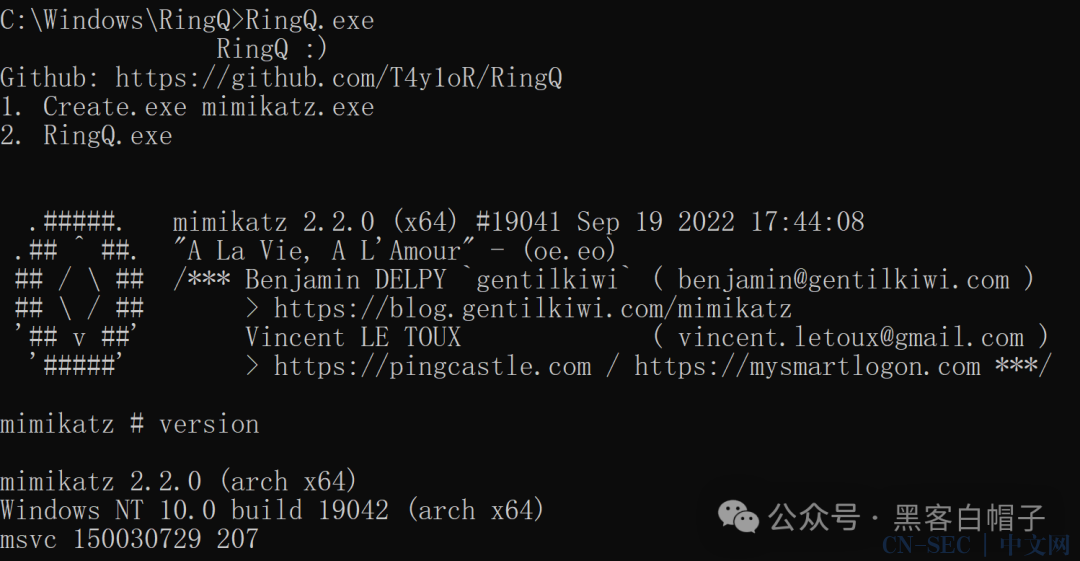Click the 'mimikatz # version' prompt line
This screenshot has width=1080, height=561.
129,424
